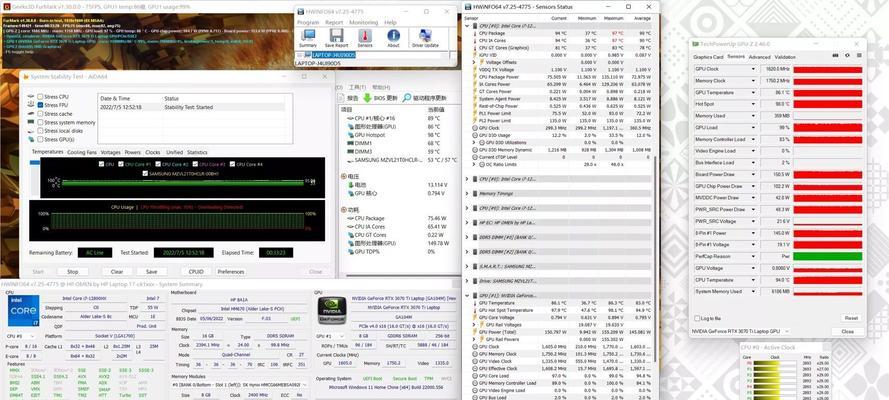The image size is (889, 400).
Task: Click the 电压 category icon
Action: (x=343, y=177)
